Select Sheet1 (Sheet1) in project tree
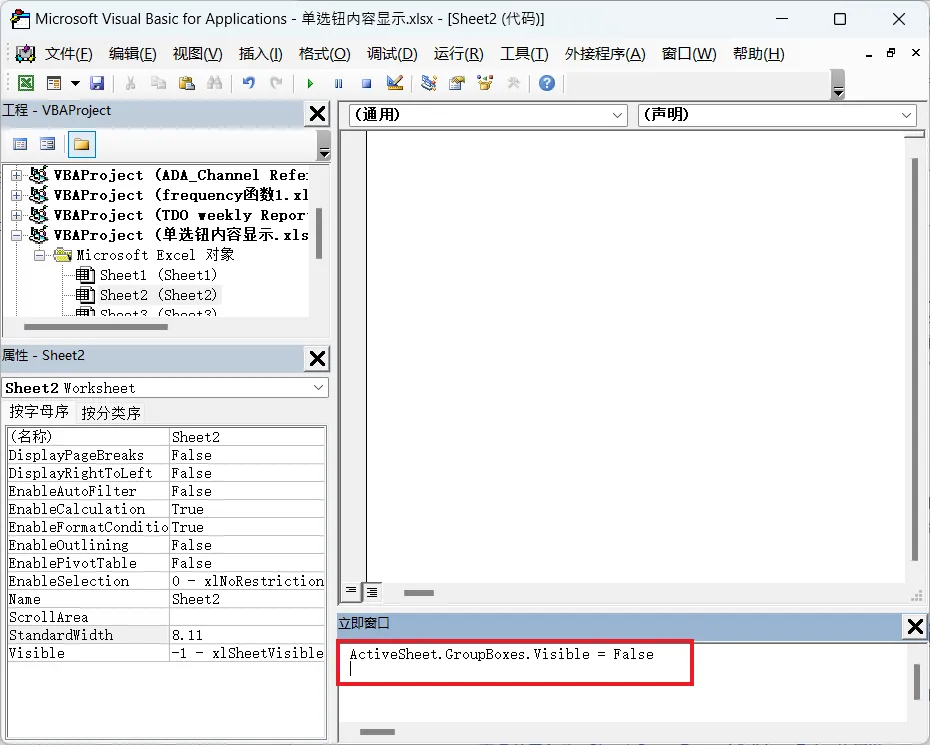The height and width of the screenshot is (745, 930). tap(158, 275)
